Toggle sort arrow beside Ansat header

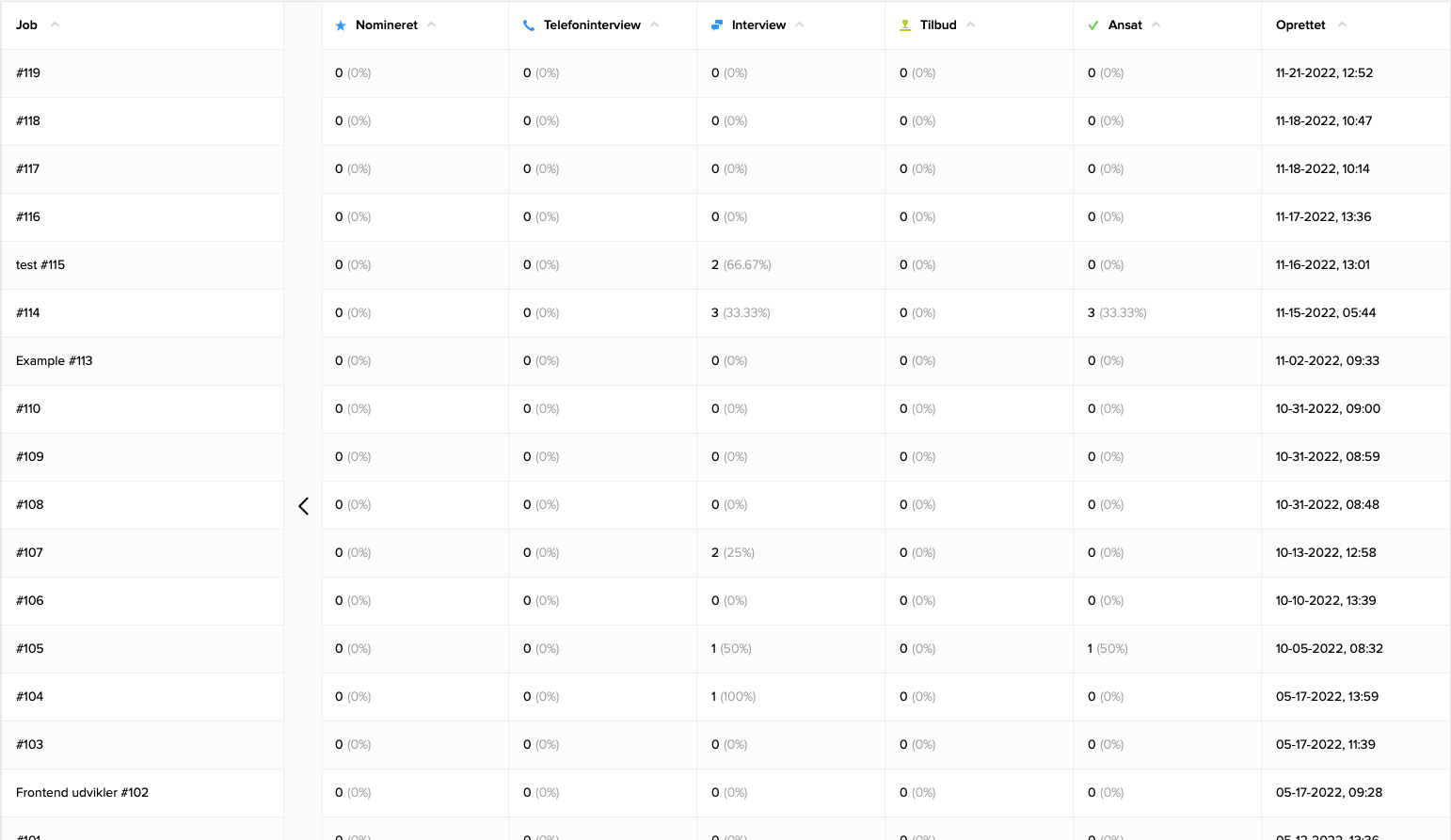[1156, 25]
